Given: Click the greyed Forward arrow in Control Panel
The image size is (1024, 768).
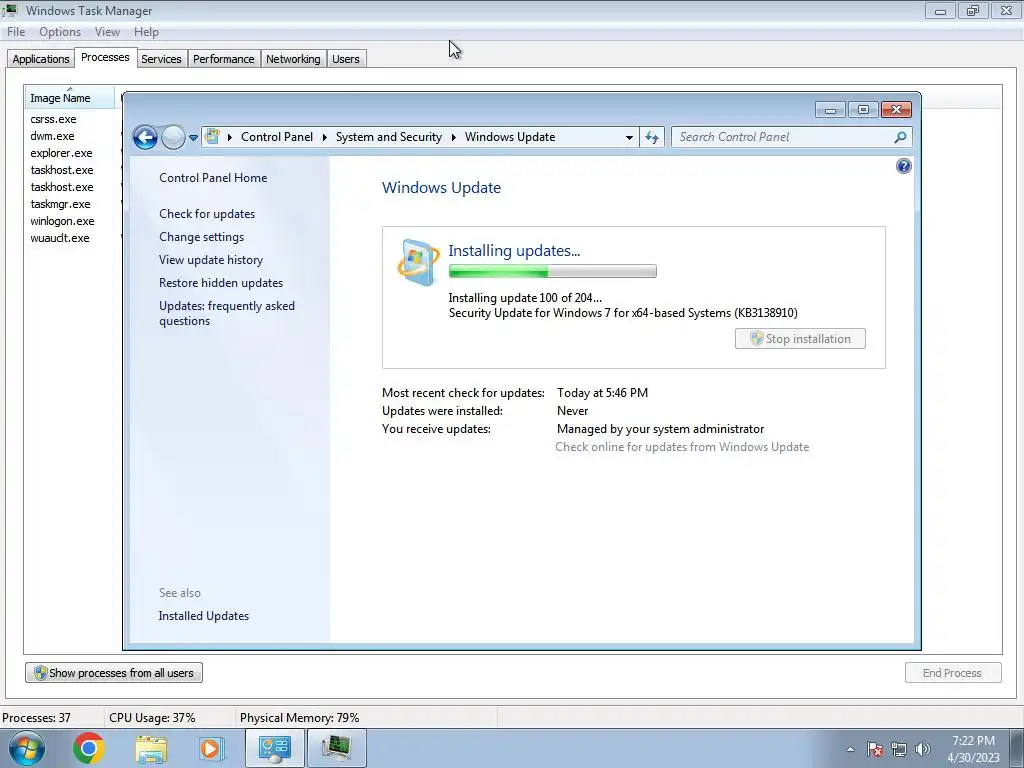Looking at the screenshot, I should click(173, 137).
